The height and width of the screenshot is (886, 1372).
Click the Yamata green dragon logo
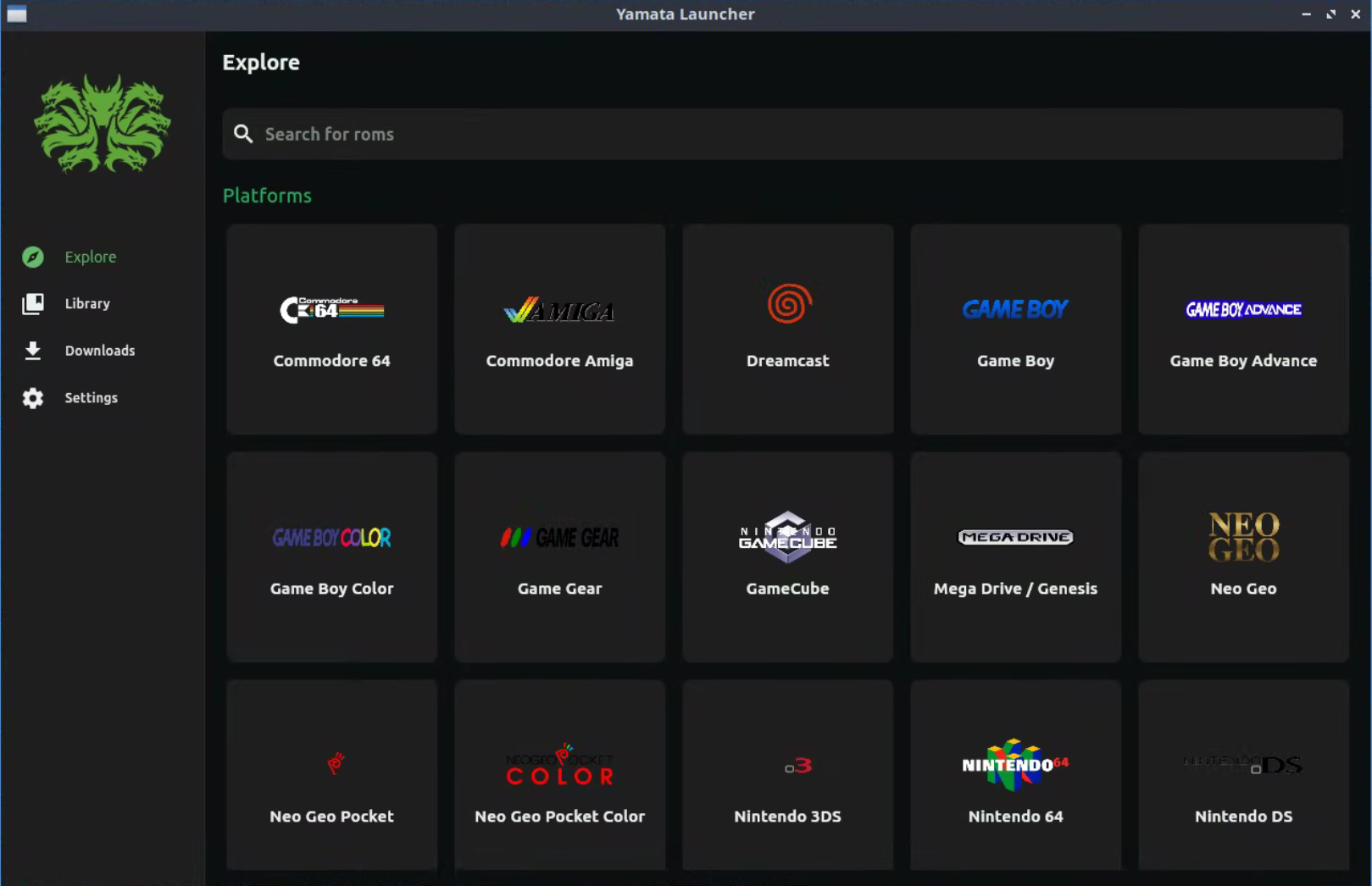pos(102,124)
